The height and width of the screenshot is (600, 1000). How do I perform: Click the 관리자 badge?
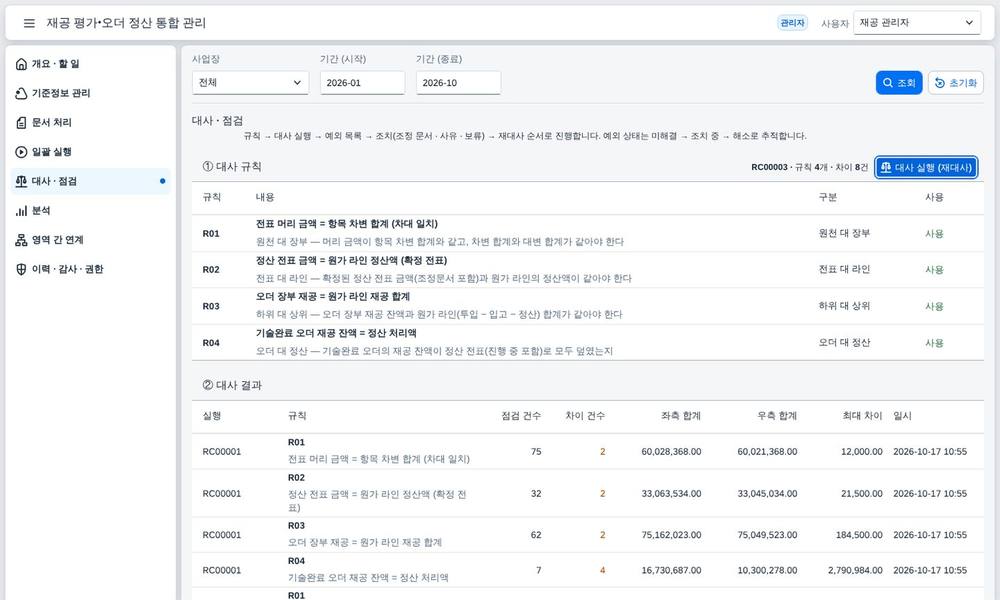tap(792, 23)
